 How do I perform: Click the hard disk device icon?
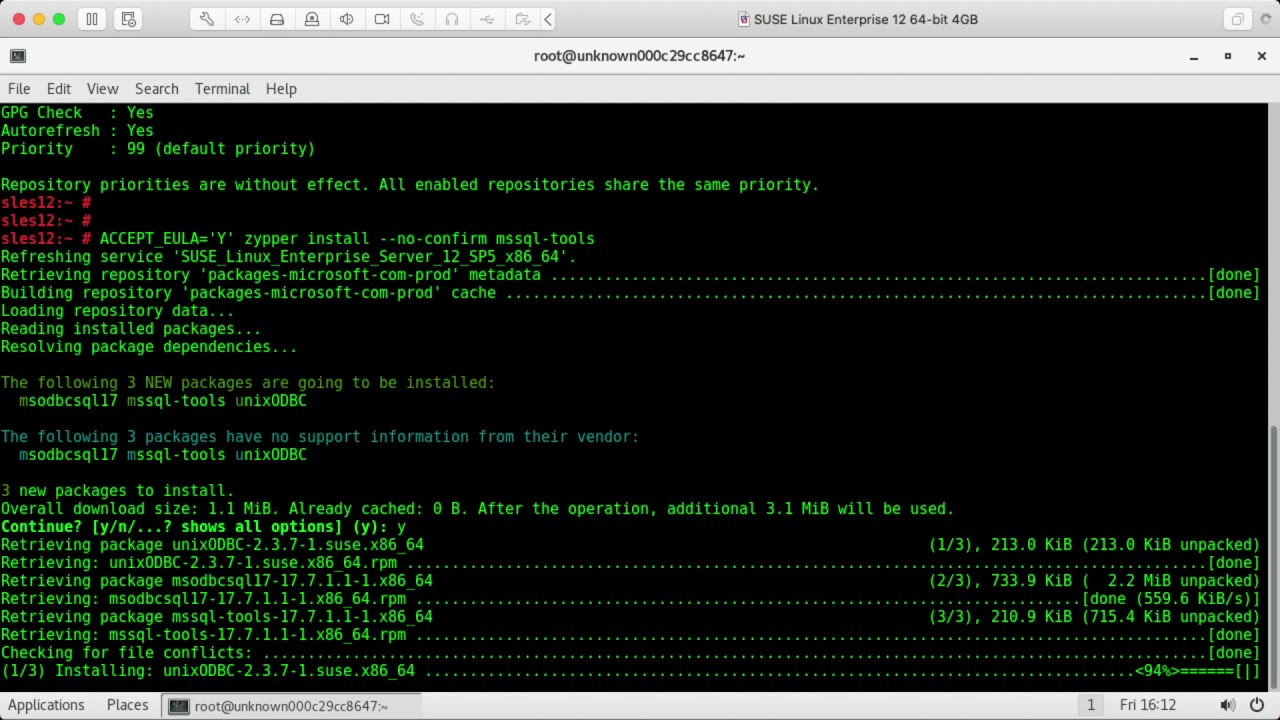[277, 19]
